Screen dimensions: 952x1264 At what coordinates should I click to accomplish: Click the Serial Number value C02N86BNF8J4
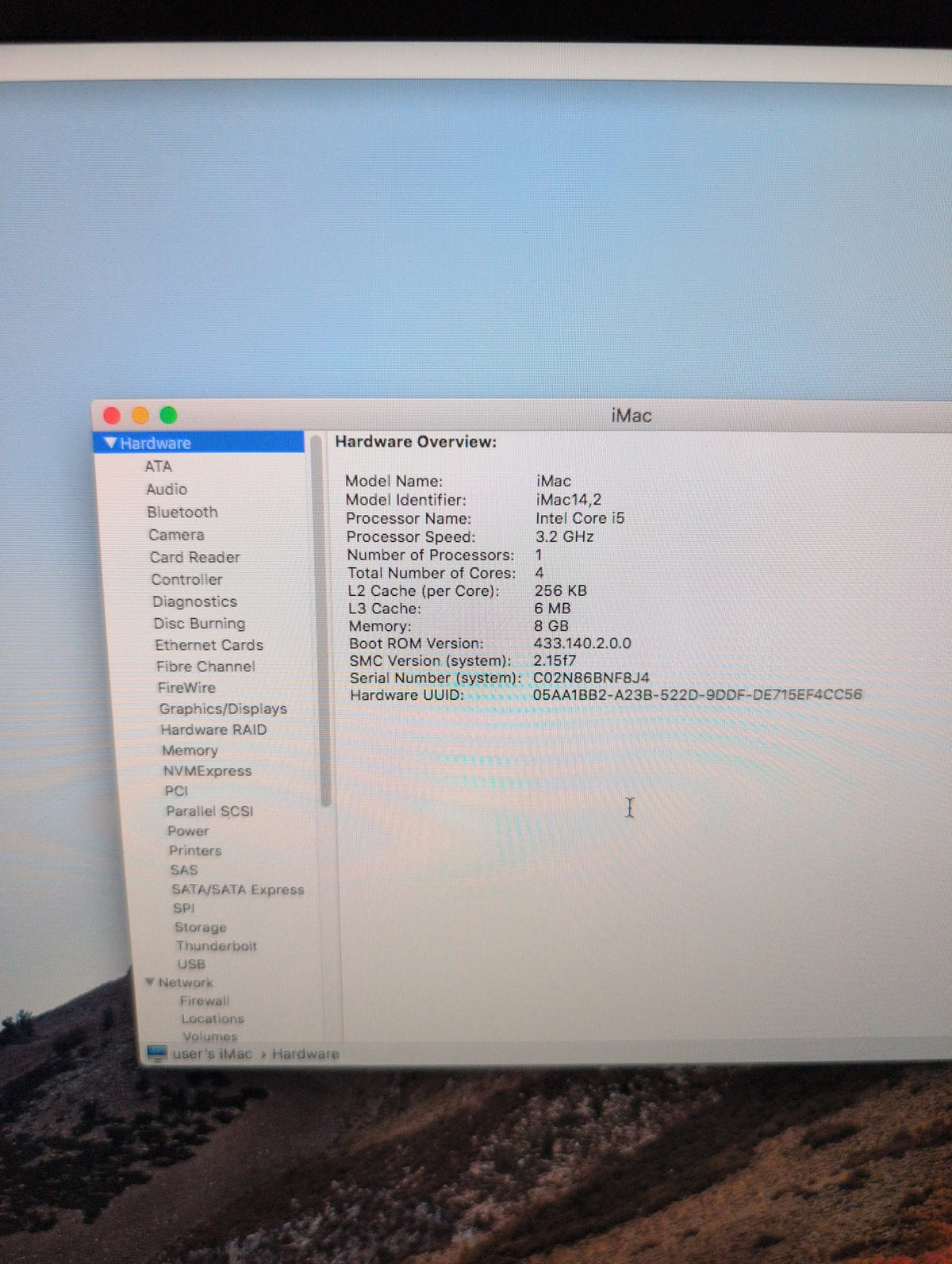click(591, 678)
